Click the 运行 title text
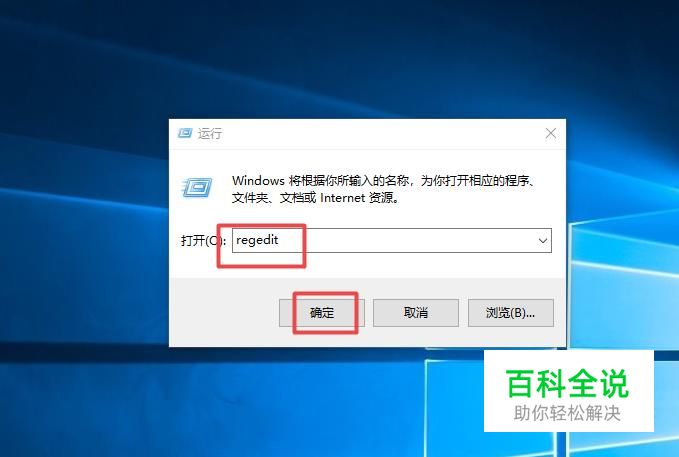This screenshot has width=679, height=457. tap(210, 133)
